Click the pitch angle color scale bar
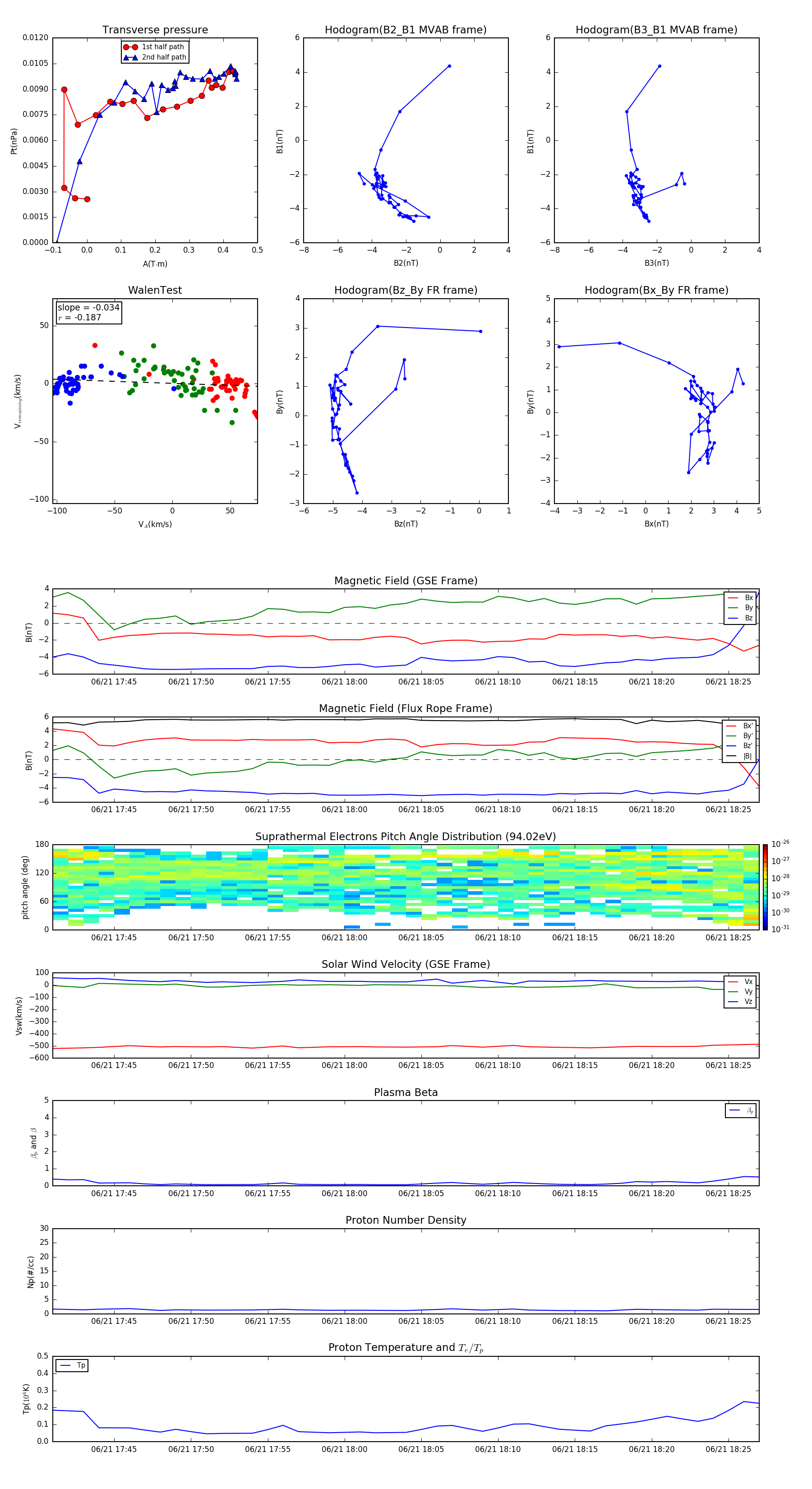This screenshot has width=812, height=1489. (765, 887)
